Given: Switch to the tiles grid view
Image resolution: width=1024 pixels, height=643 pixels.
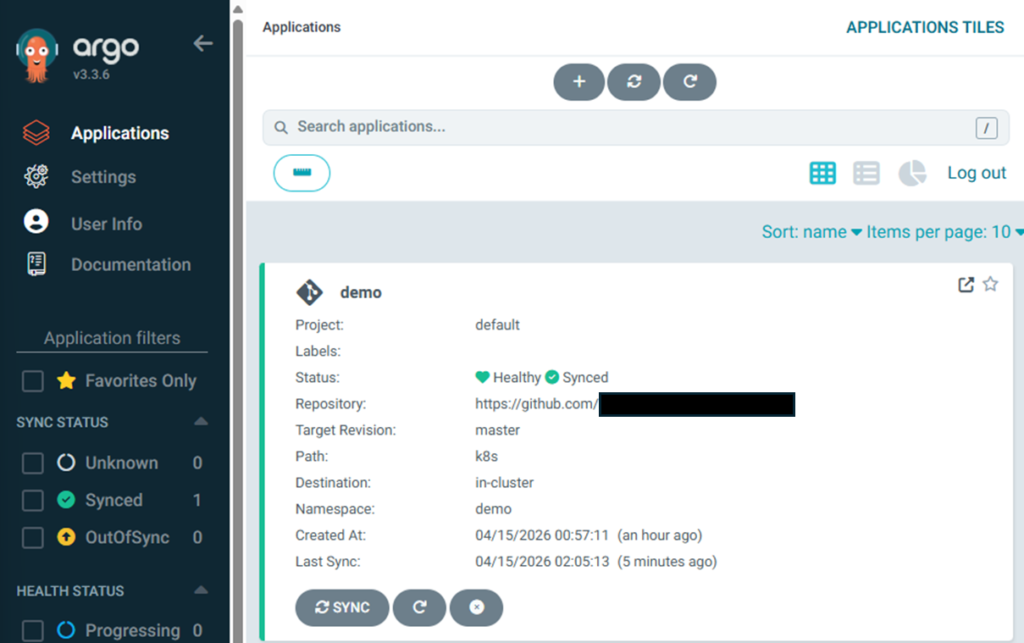Looking at the screenshot, I should point(822,173).
